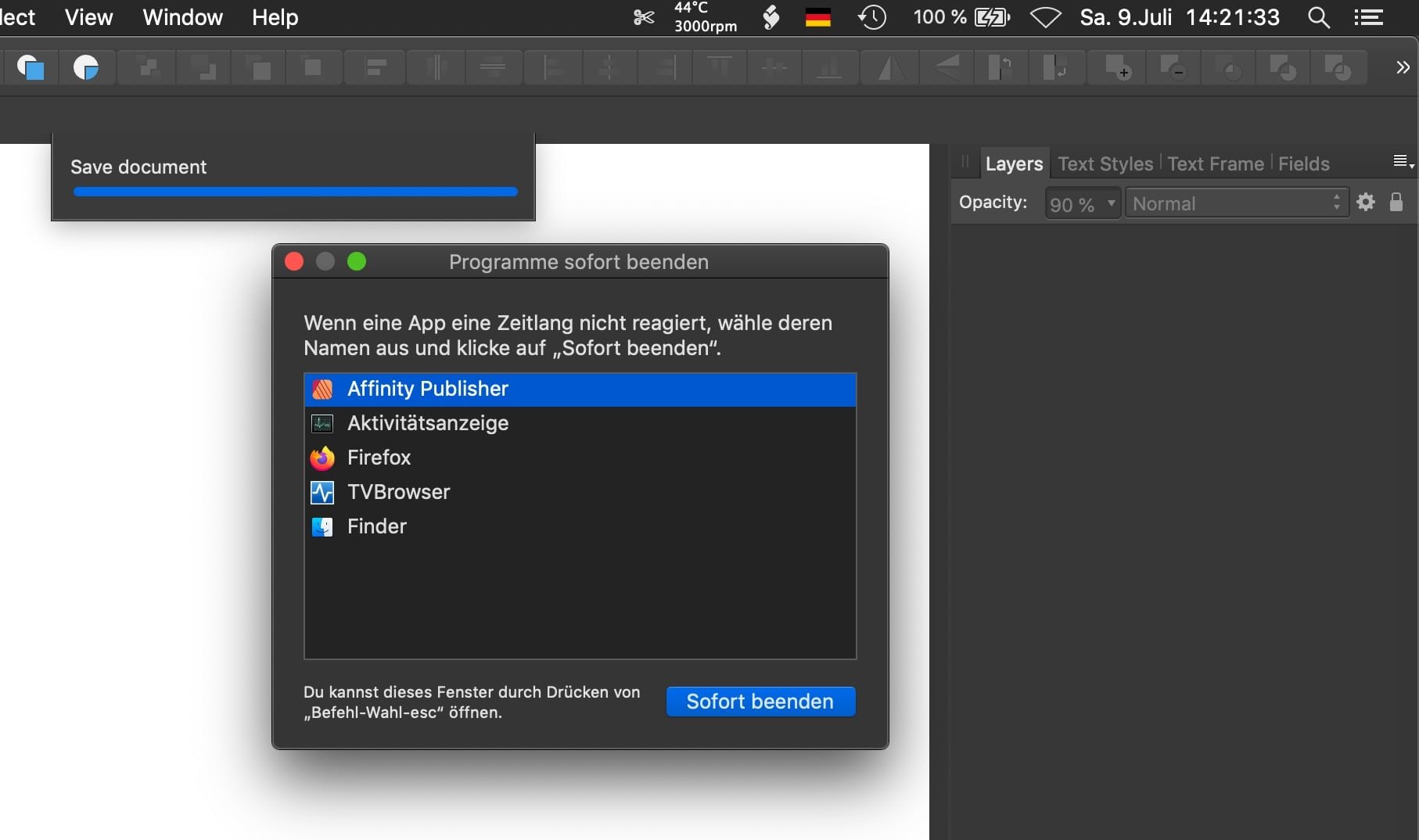Click the scissors icon in menu bar
This screenshot has width=1419, height=840.
click(x=643, y=17)
